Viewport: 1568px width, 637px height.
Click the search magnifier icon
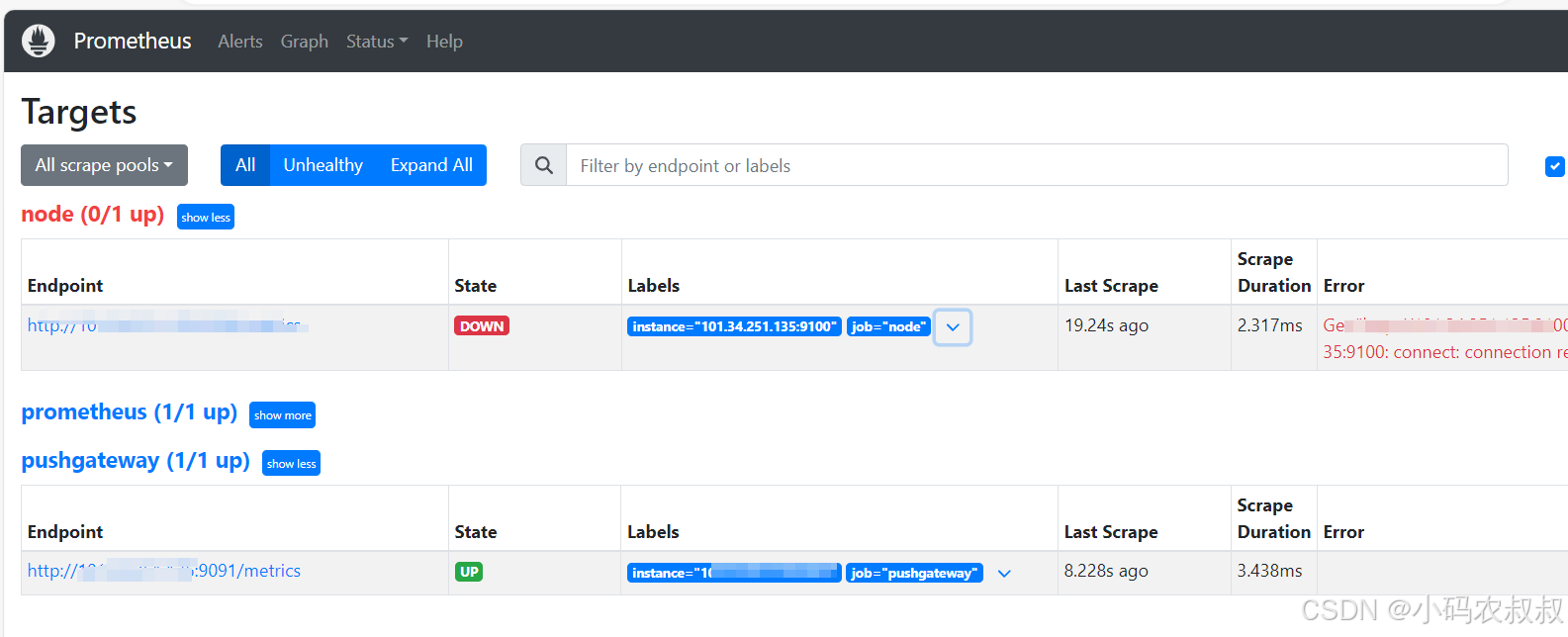(x=544, y=165)
